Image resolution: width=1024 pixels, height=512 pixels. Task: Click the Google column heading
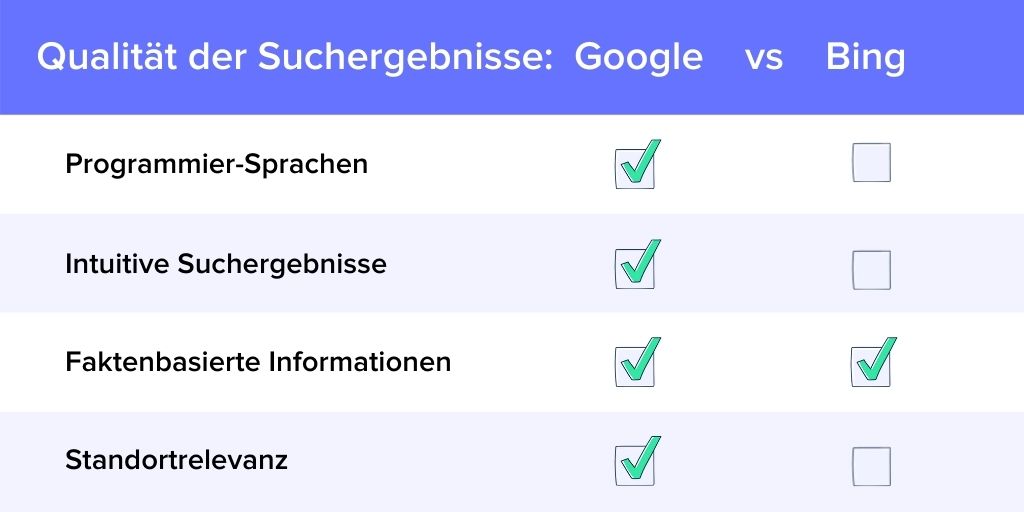click(638, 58)
